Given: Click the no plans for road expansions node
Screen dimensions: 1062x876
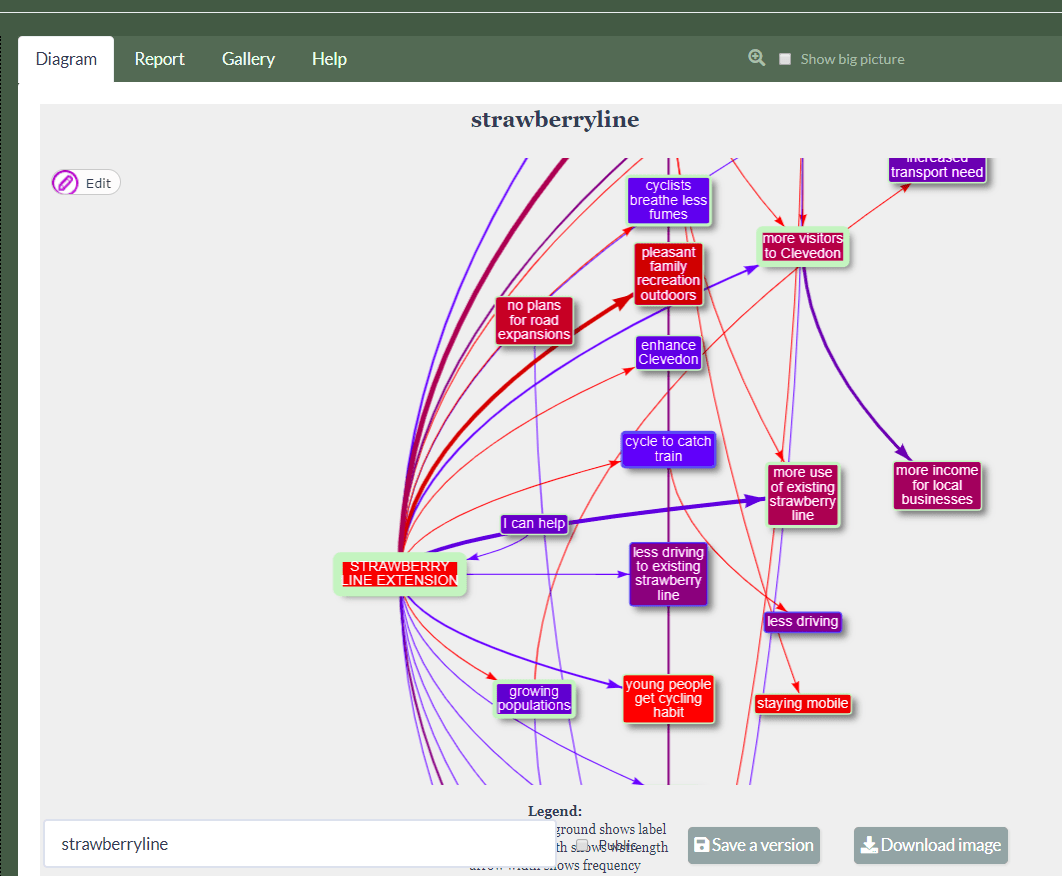Looking at the screenshot, I should pyautogui.click(x=534, y=320).
